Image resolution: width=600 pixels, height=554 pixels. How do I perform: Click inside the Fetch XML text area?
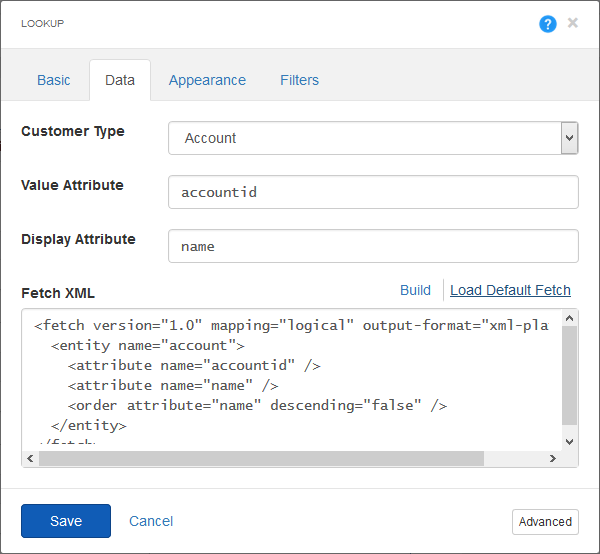[x=292, y=380]
